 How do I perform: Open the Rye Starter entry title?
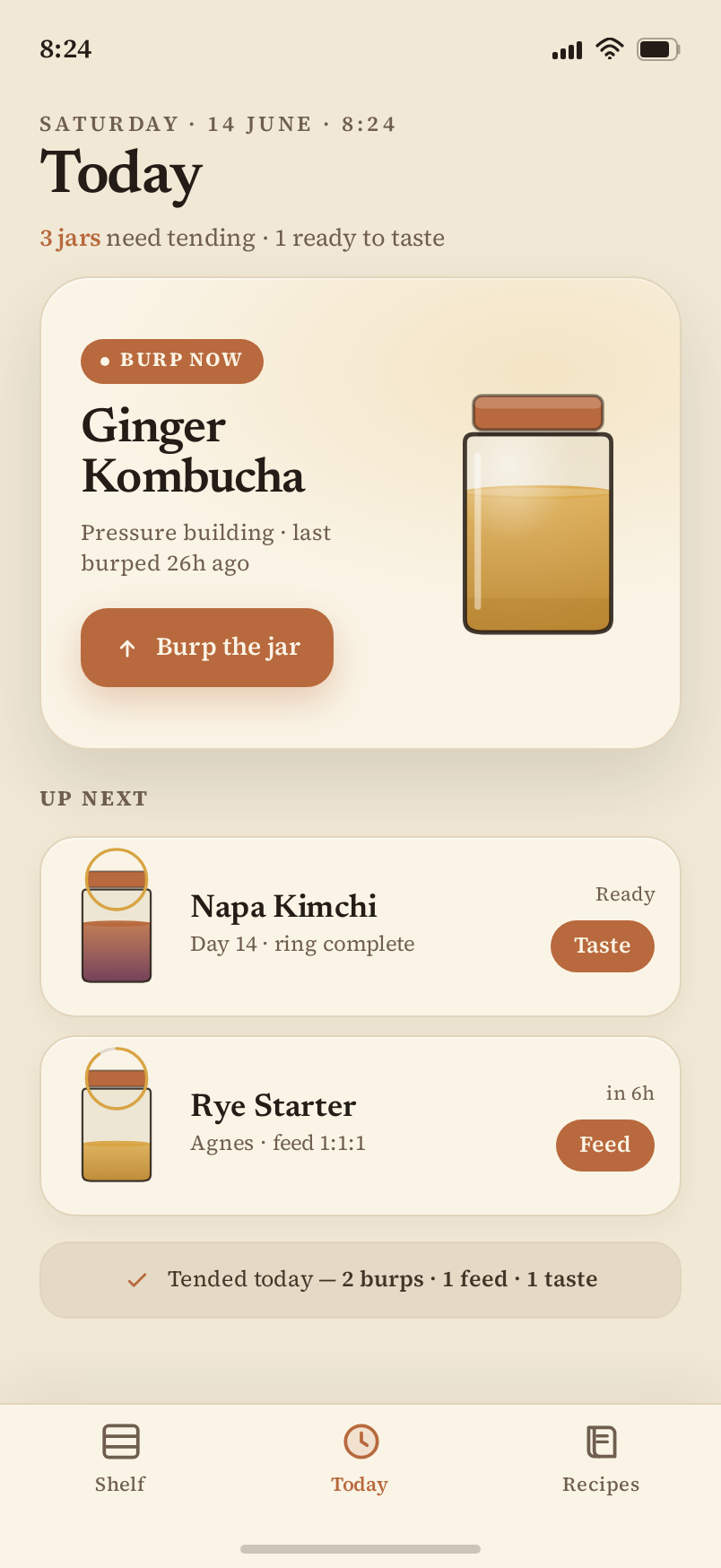click(x=274, y=1106)
